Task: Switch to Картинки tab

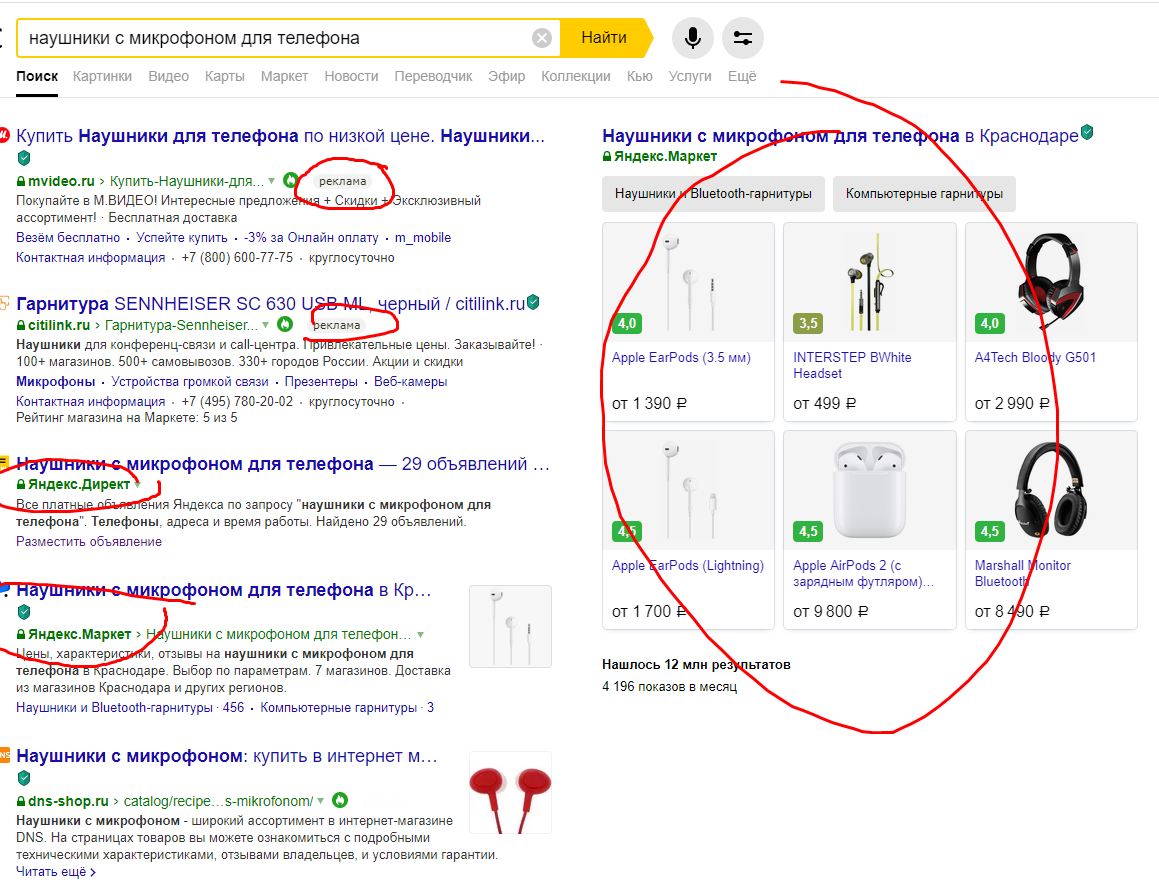Action: (102, 76)
